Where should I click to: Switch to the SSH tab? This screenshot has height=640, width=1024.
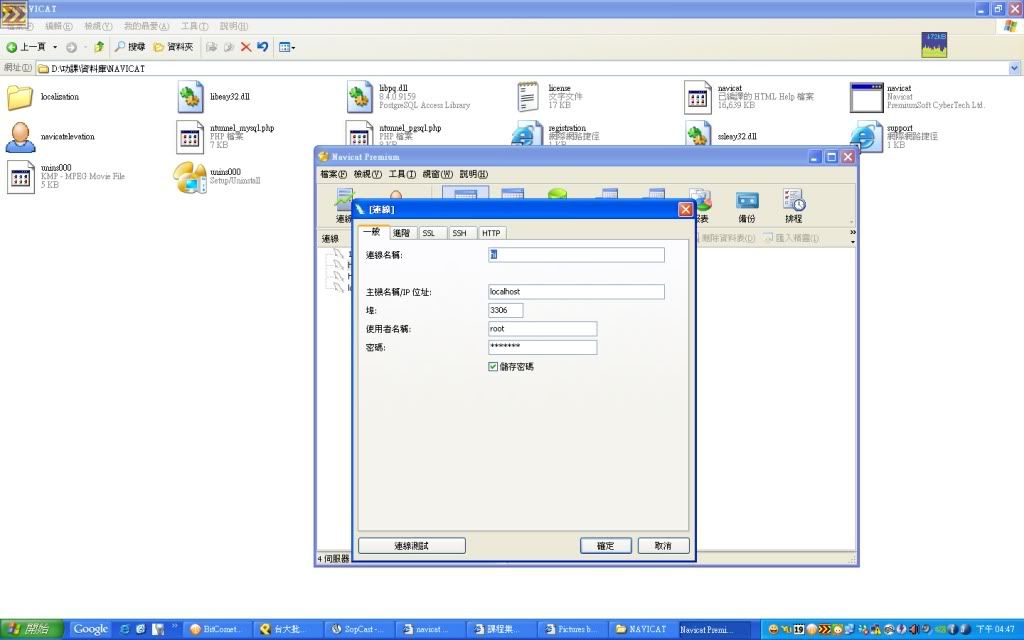(459, 233)
